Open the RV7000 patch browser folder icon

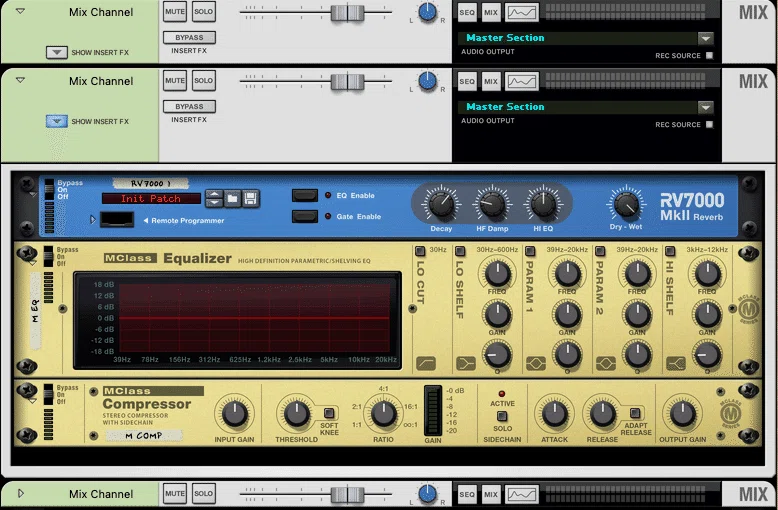pyautogui.click(x=232, y=199)
